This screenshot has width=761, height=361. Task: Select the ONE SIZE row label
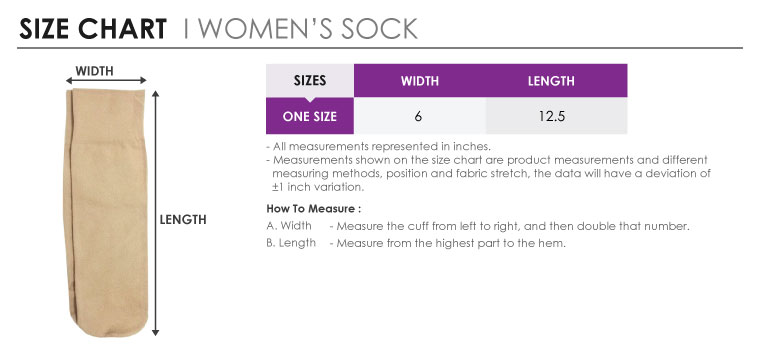click(x=310, y=116)
